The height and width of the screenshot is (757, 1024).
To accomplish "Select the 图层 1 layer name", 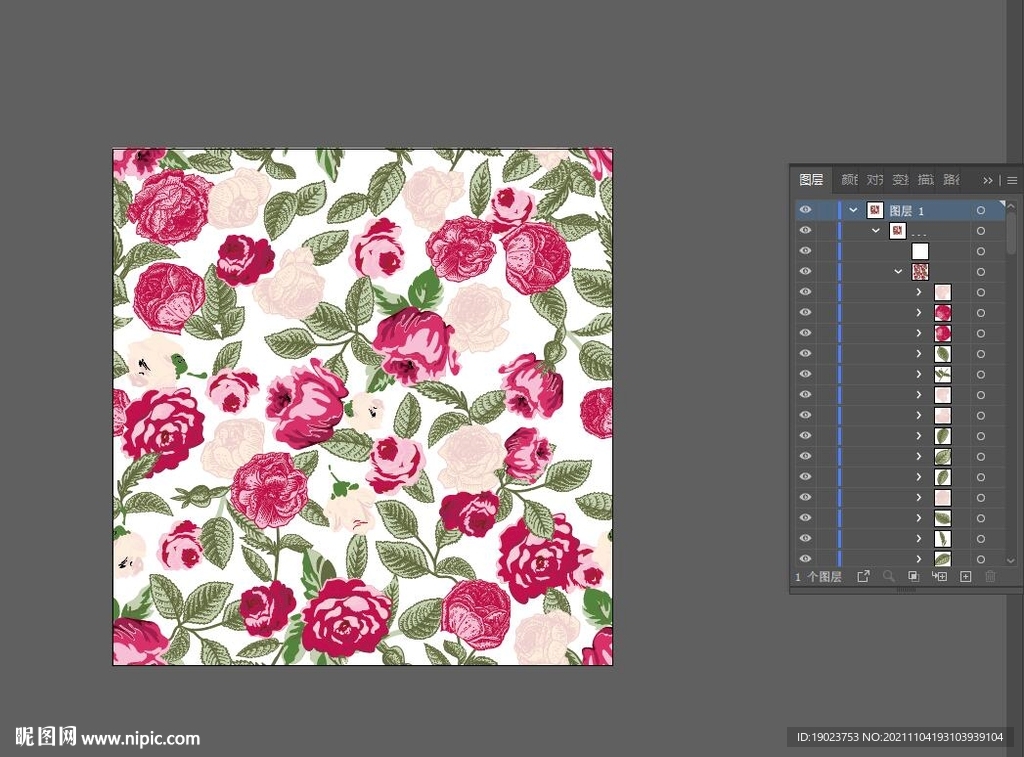I will tap(907, 211).
